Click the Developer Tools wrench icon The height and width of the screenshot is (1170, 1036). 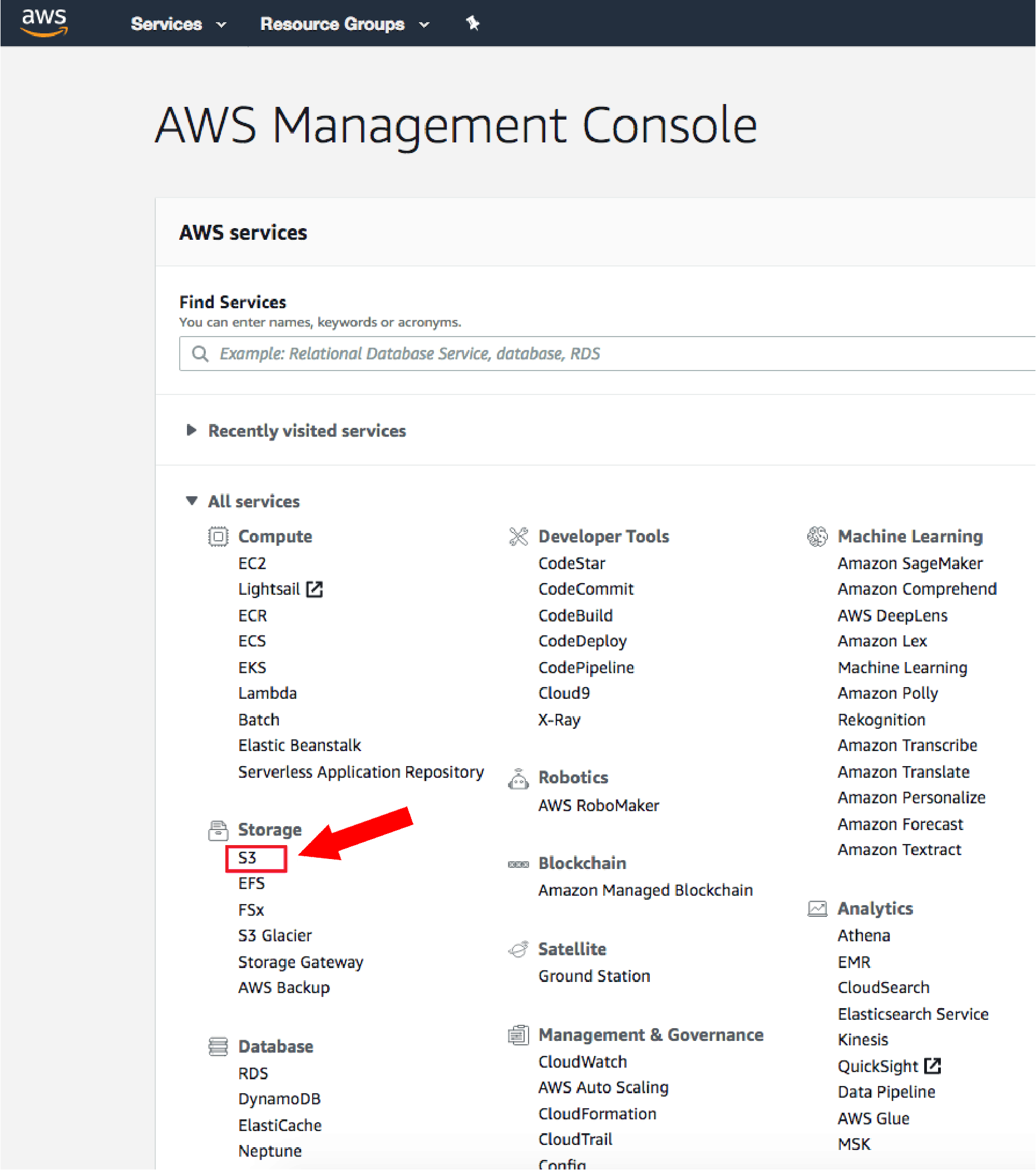coord(519,536)
